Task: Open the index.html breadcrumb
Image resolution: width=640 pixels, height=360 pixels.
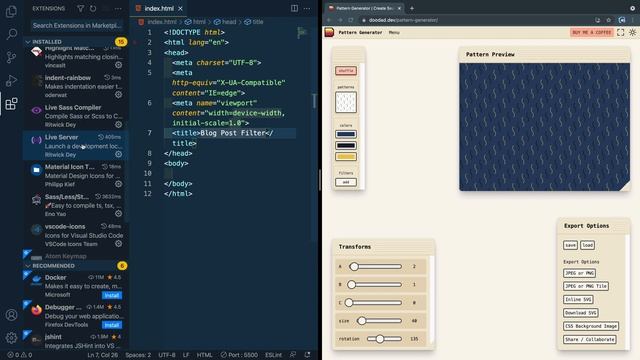Action: tap(158, 22)
